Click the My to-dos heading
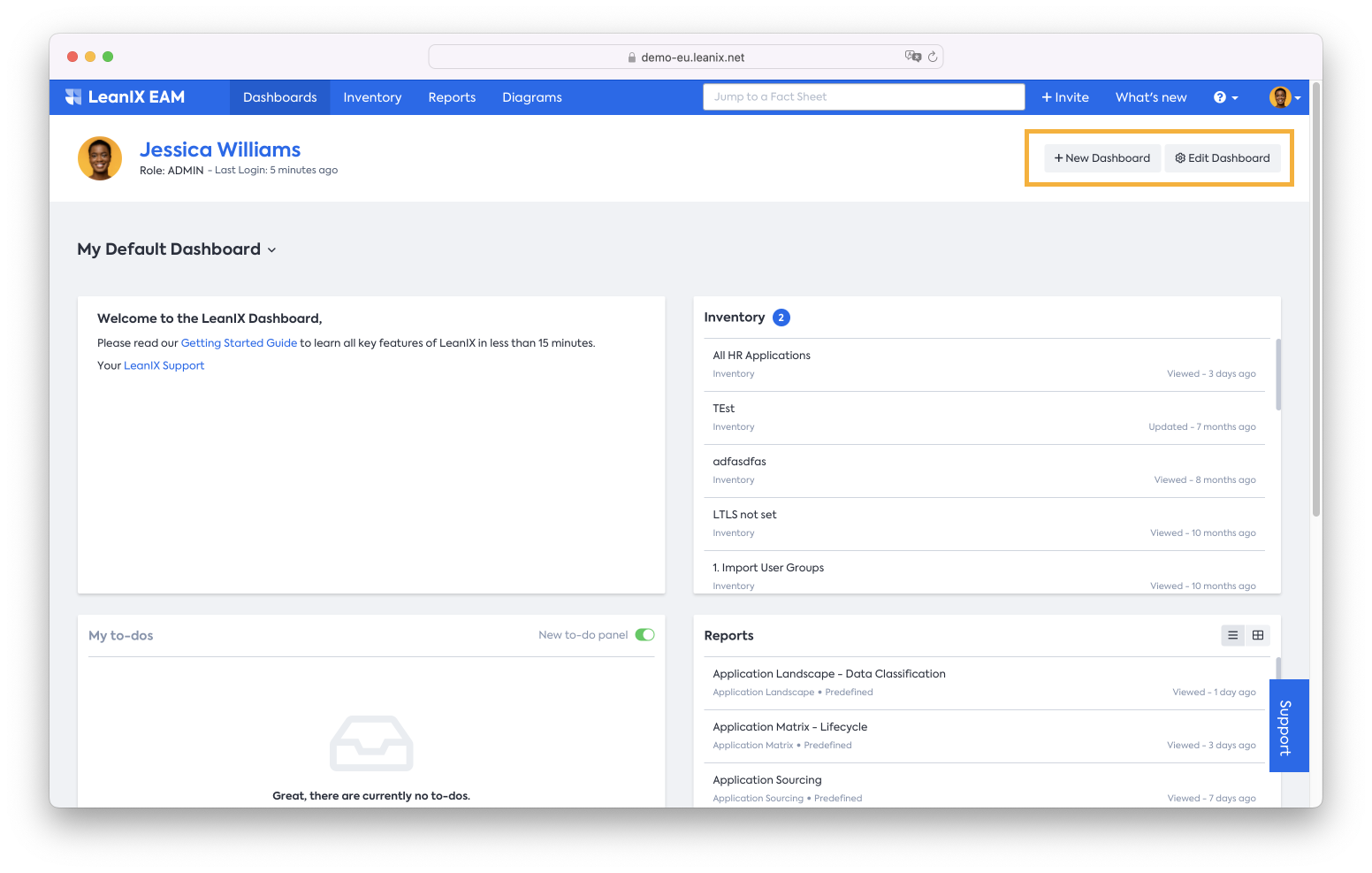The image size is (1372, 873). click(x=121, y=636)
